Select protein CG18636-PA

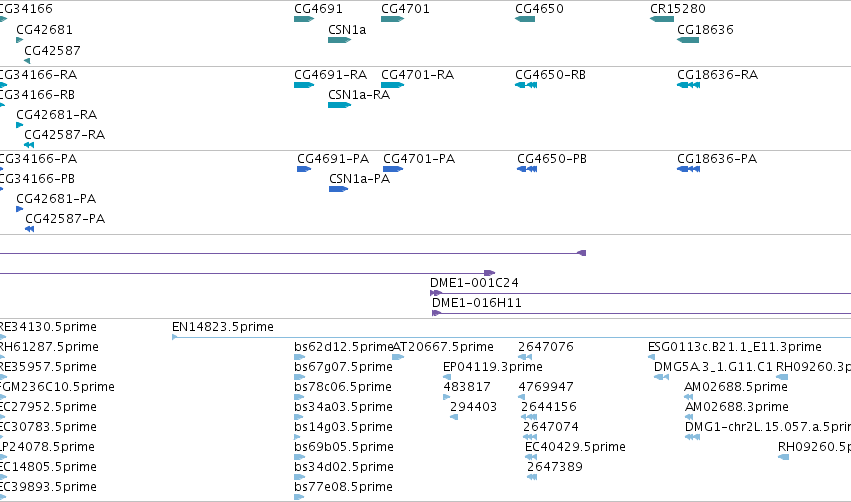(716, 158)
